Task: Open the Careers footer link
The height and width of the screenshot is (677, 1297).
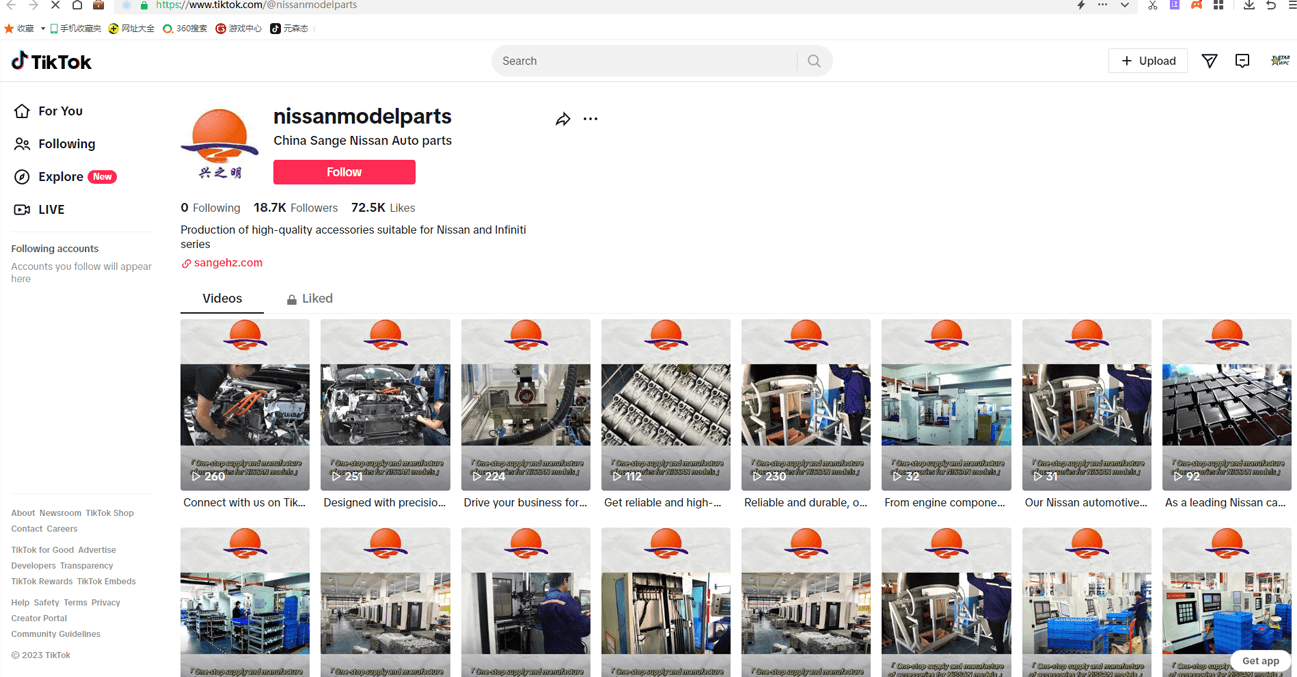Action: pyautogui.click(x=61, y=529)
